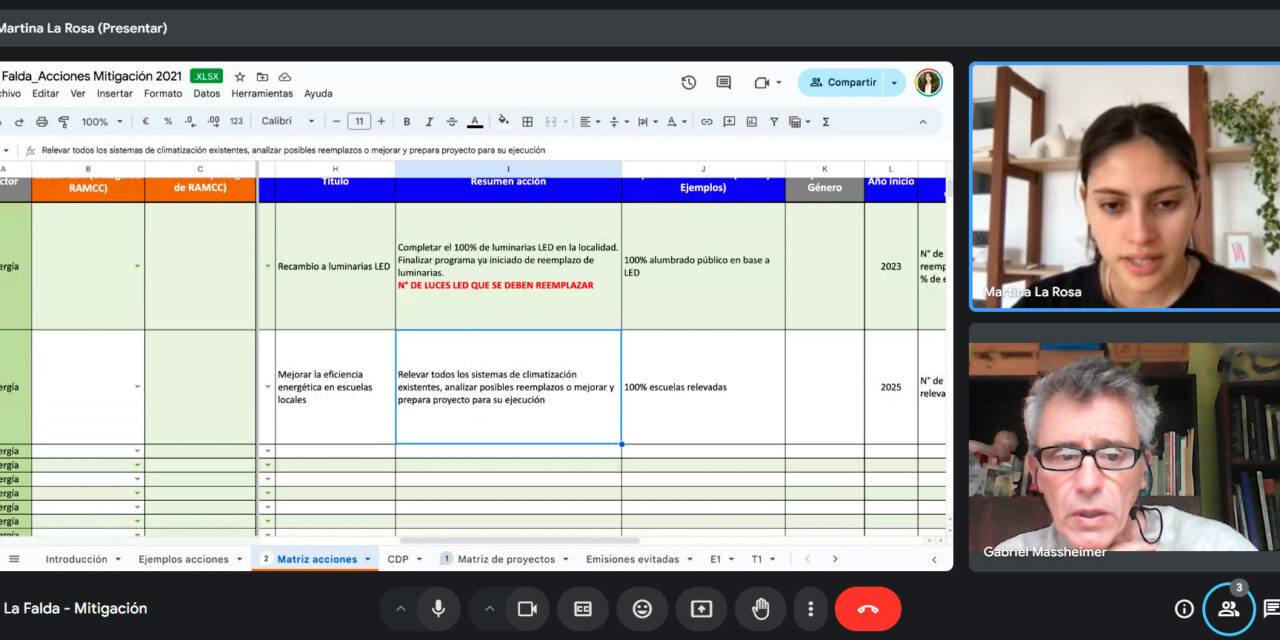Click the print icon in toolbar
The height and width of the screenshot is (640, 1280).
(x=42, y=122)
